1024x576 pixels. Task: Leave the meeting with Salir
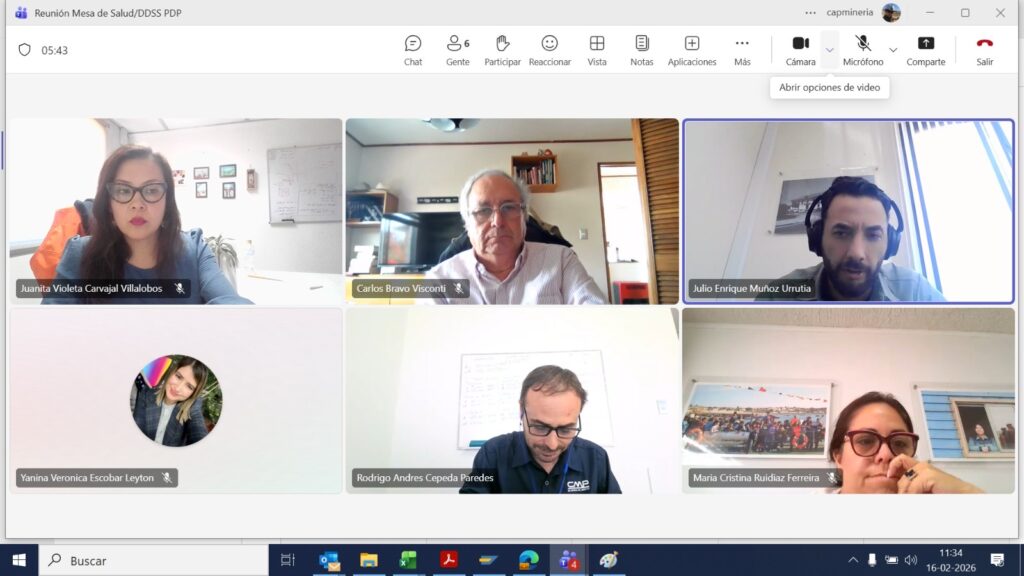pyautogui.click(x=985, y=49)
